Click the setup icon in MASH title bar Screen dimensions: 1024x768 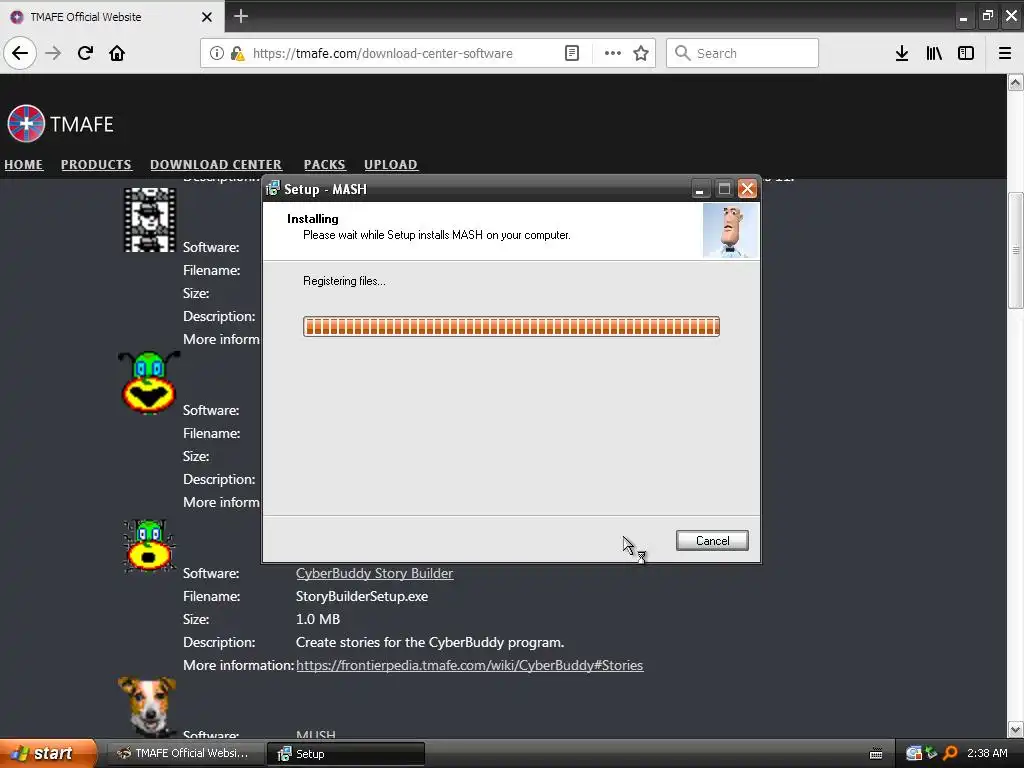click(272, 189)
